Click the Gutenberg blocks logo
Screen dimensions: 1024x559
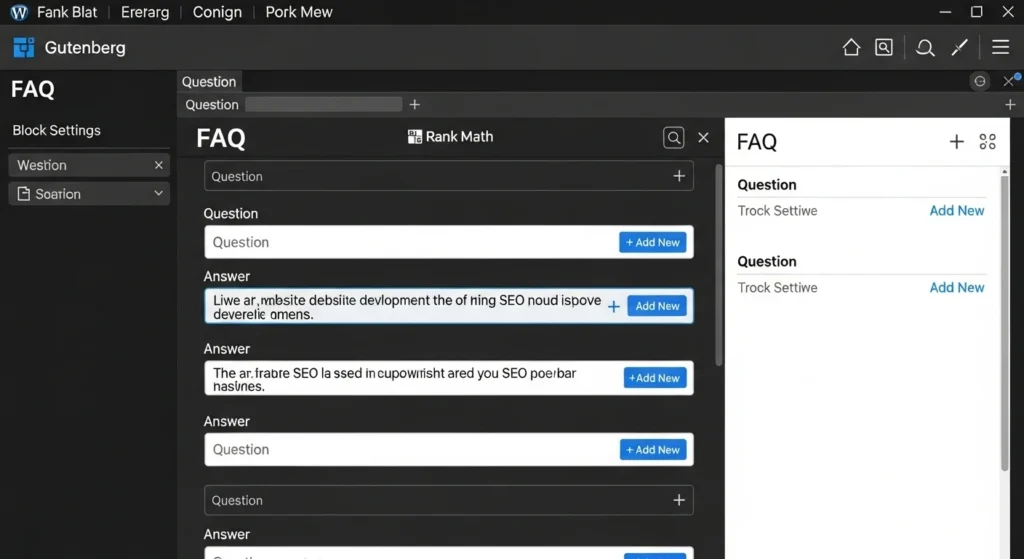(24, 48)
